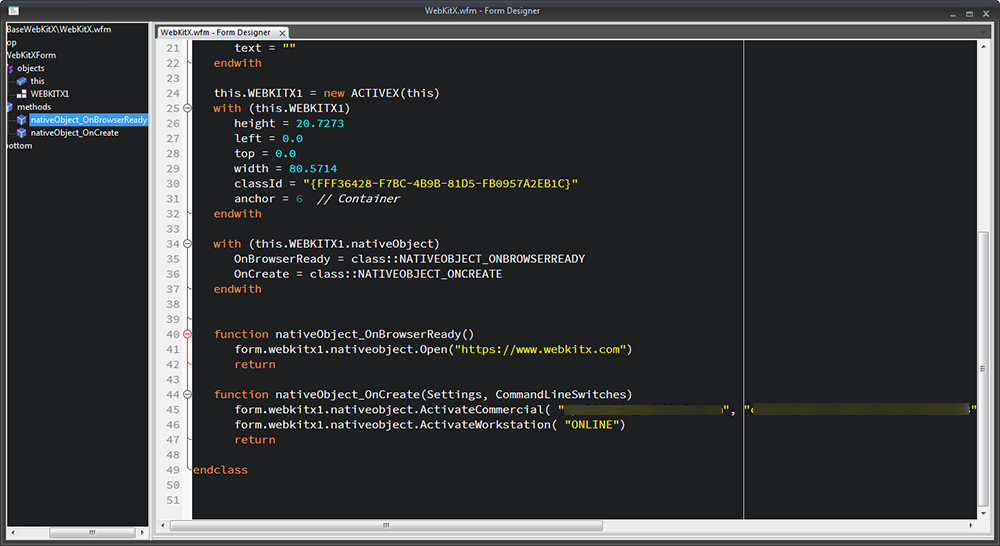Click the 'with (this.WEBKITX1.nativeObject)' line
Viewport: 1000px width, 546px height.
[x=327, y=244]
